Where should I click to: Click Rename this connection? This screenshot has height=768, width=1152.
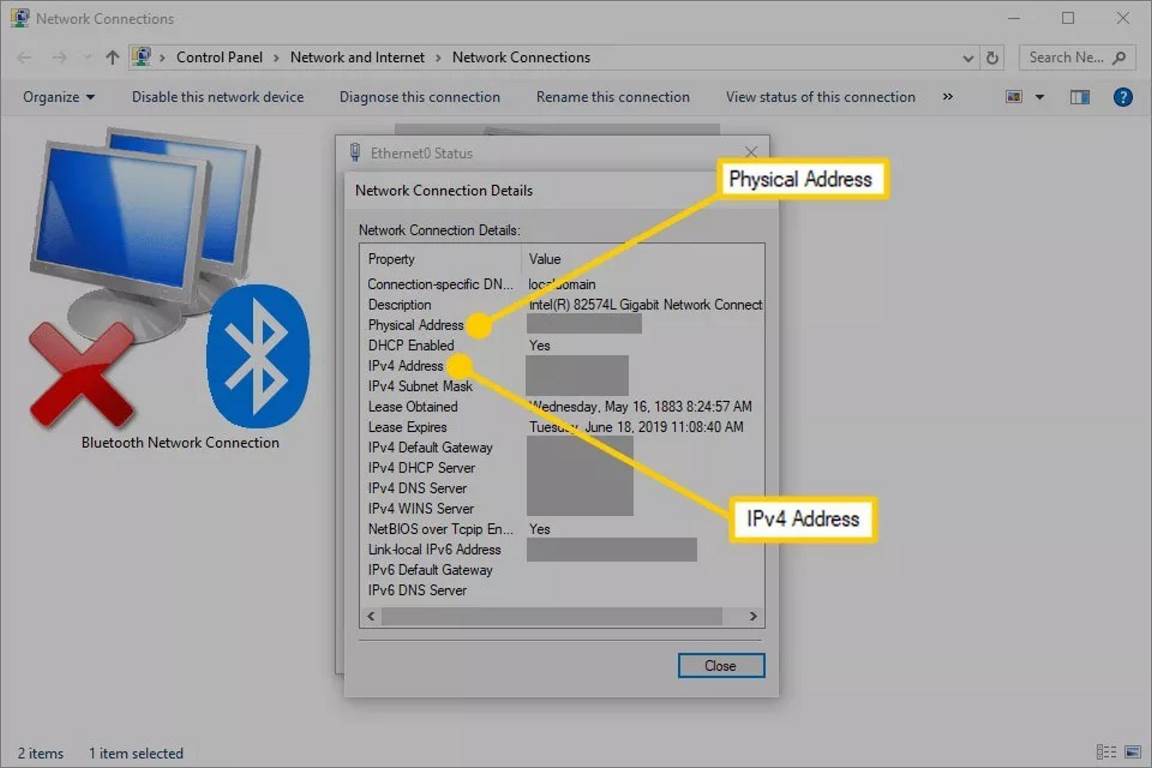coord(612,97)
